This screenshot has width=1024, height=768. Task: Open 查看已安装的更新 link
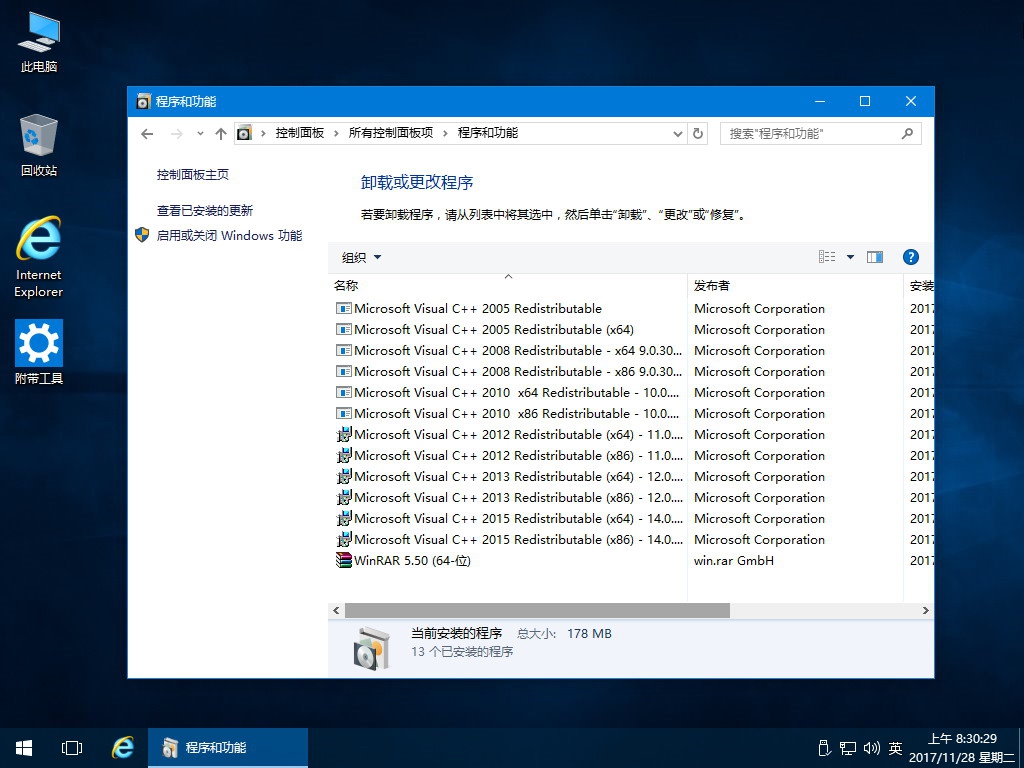(x=204, y=210)
